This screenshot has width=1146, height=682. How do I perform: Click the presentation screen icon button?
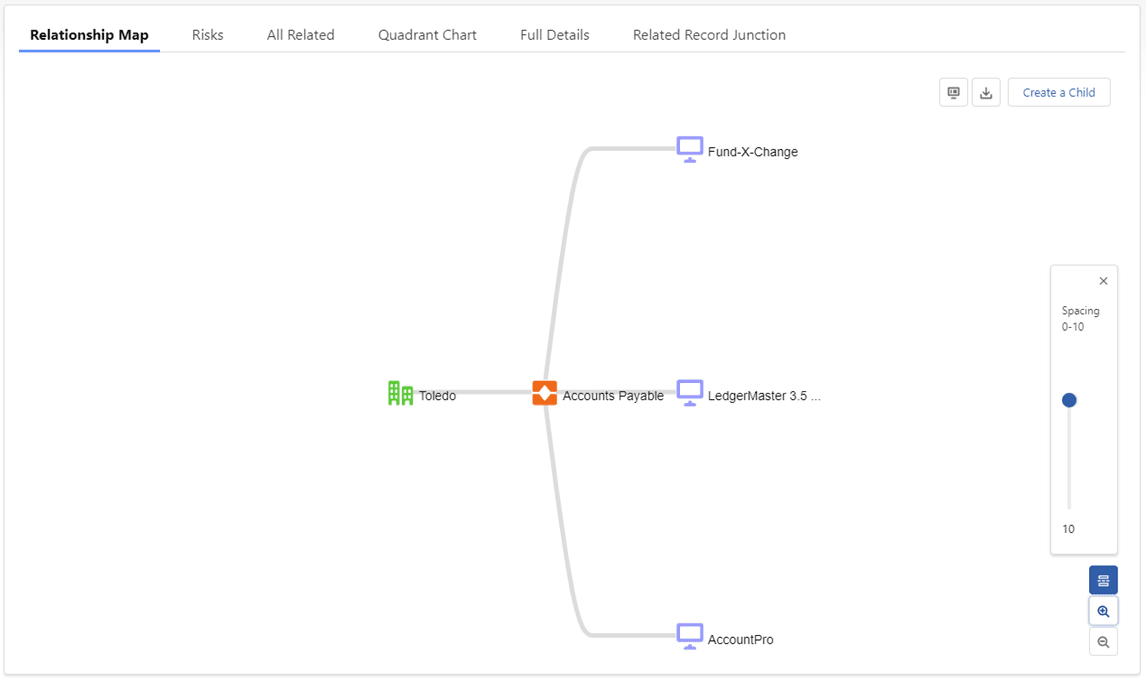pyautogui.click(x=953, y=92)
